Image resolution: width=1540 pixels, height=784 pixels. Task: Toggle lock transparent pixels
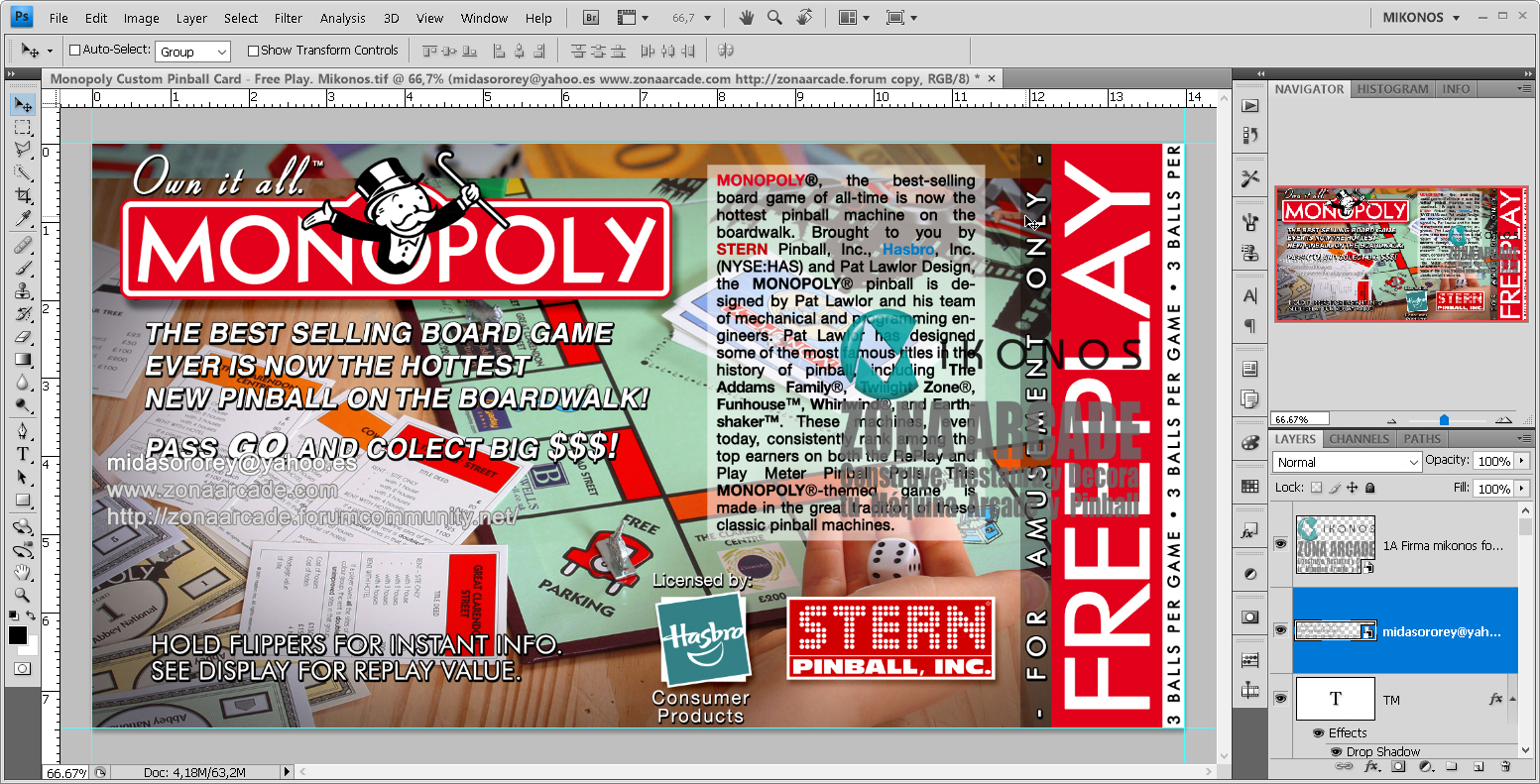pyautogui.click(x=1316, y=488)
